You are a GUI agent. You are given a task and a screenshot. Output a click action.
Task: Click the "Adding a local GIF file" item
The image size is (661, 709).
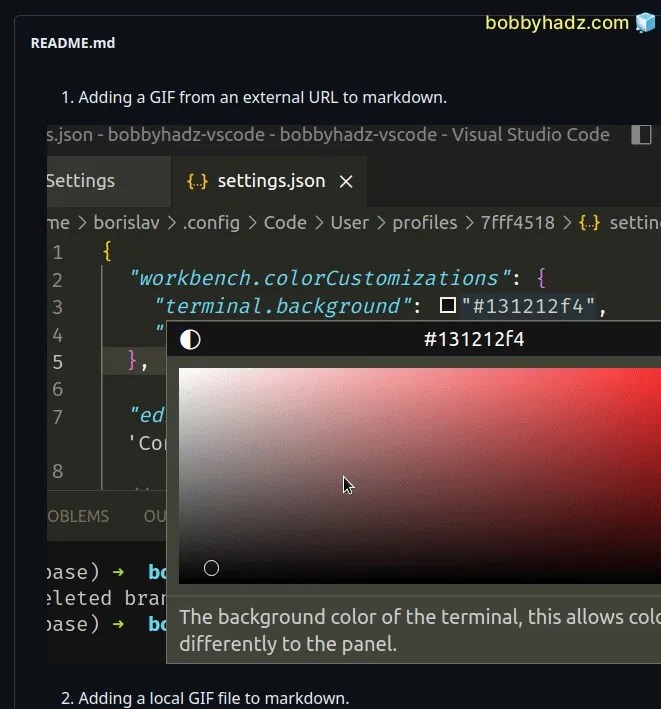point(205,698)
